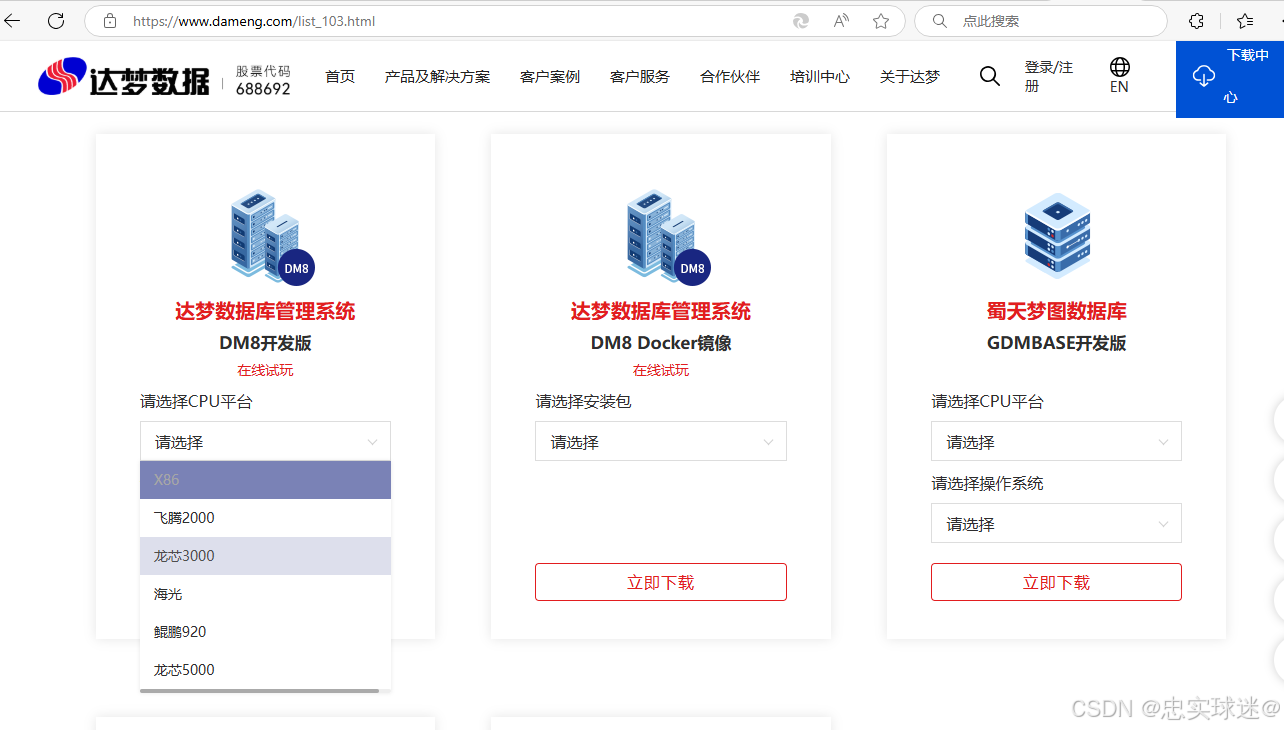
Task: Open the GDMBASE operating system dropdown
Action: pos(1056,524)
